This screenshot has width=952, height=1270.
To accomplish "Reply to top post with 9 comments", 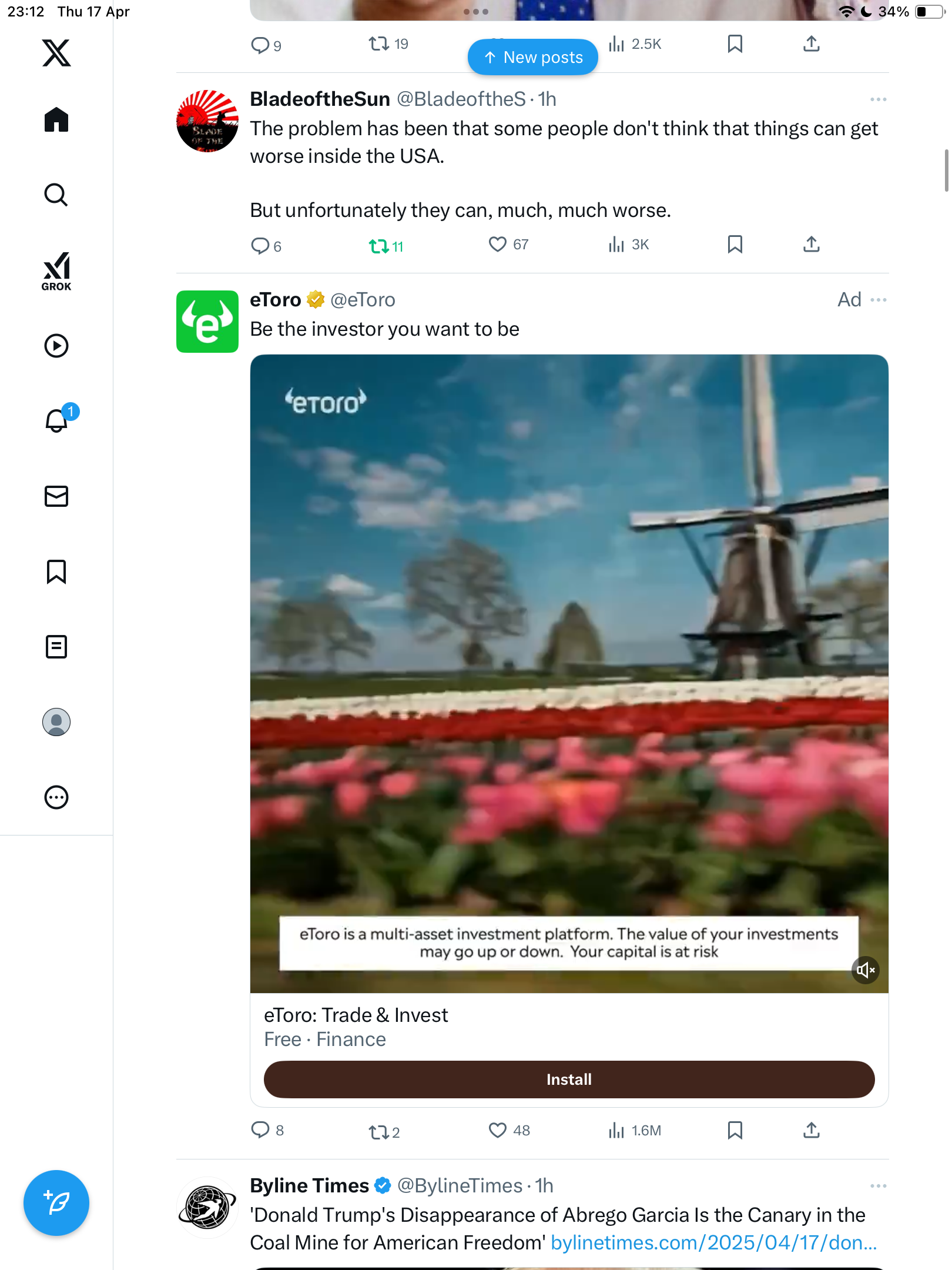I will tap(266, 45).
